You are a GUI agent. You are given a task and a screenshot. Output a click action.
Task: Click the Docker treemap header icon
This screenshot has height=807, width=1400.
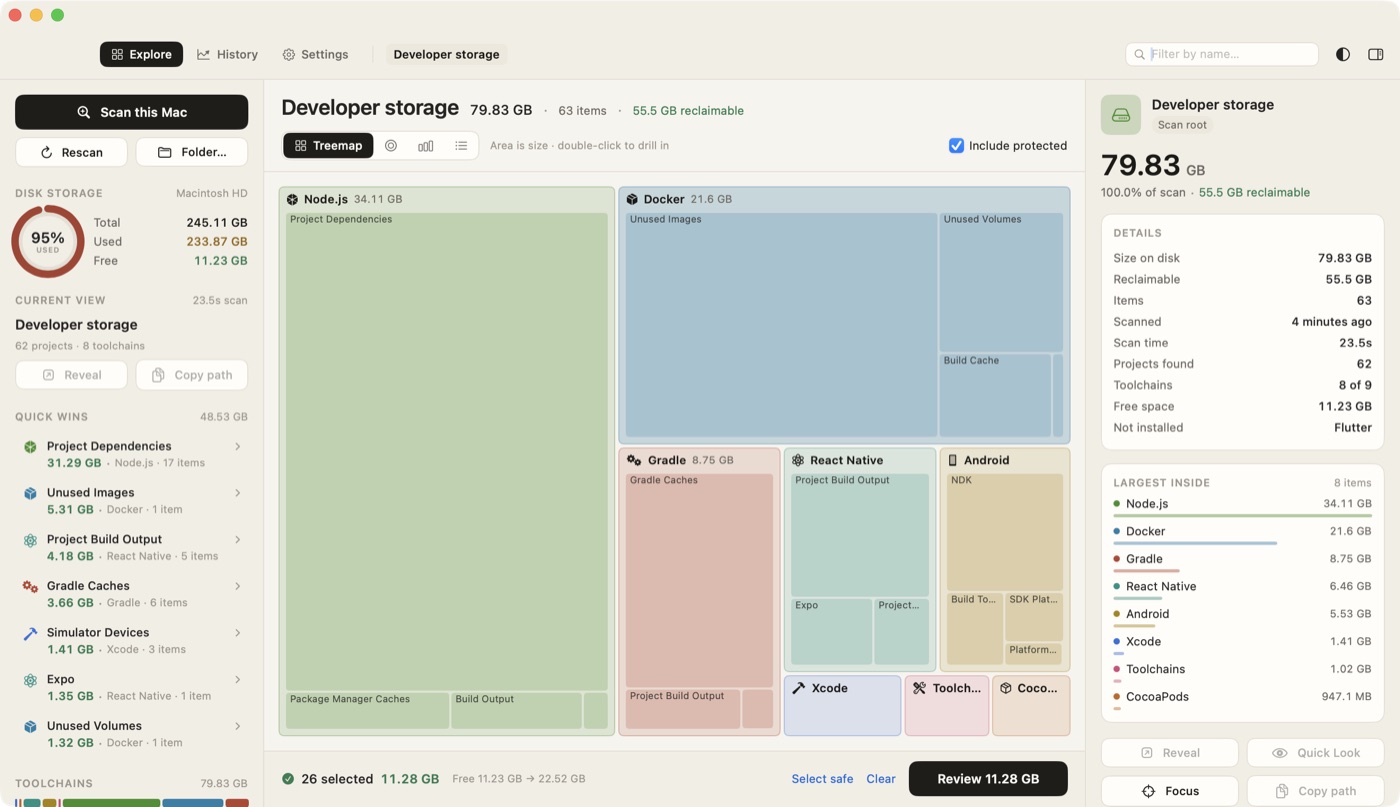(632, 199)
